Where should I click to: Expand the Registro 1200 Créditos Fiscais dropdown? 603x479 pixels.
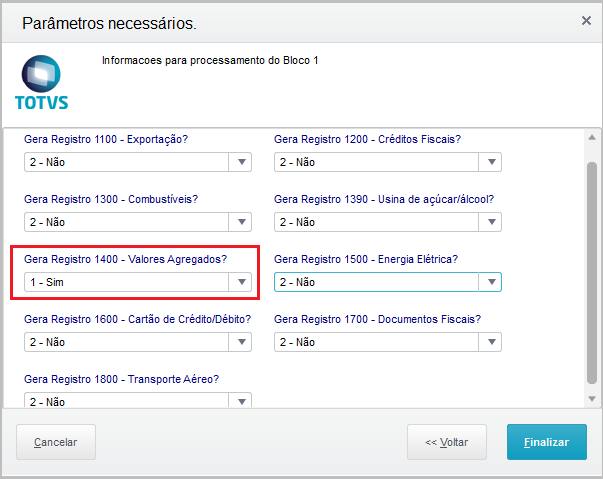[x=491, y=162]
